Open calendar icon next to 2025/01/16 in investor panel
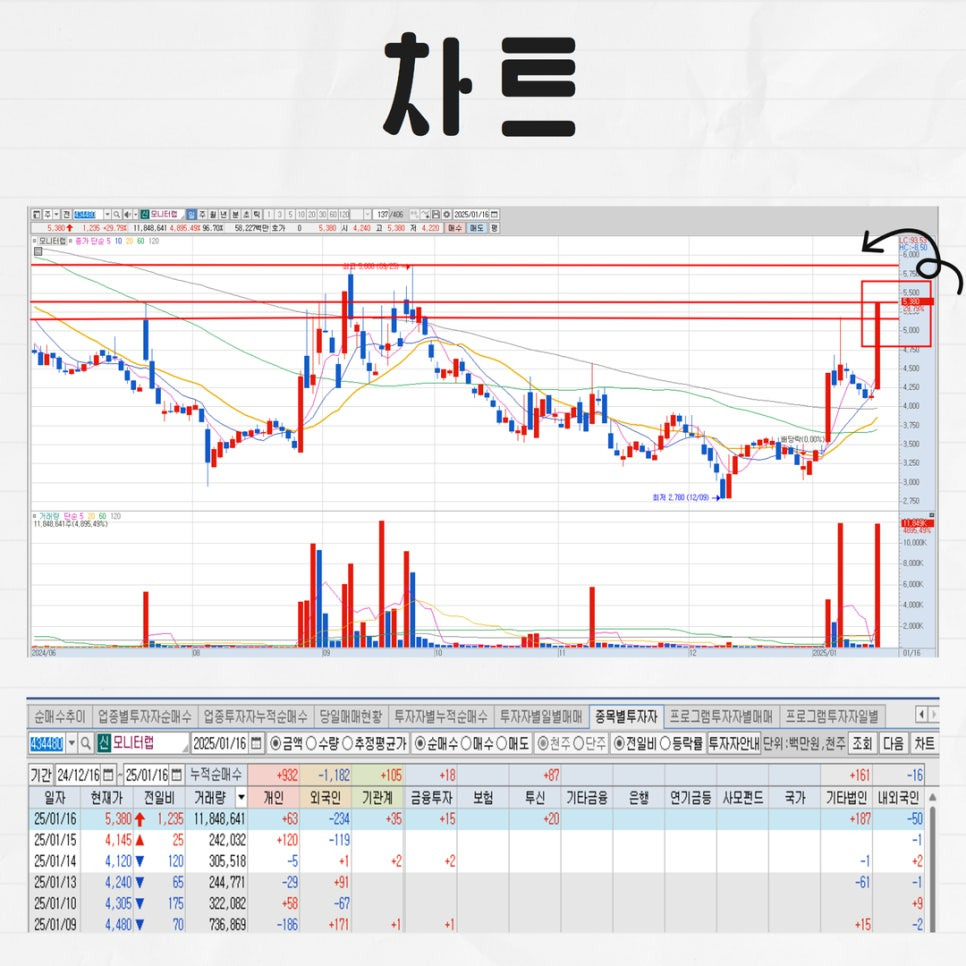Image resolution: width=966 pixels, height=966 pixels. pyautogui.click(x=257, y=743)
